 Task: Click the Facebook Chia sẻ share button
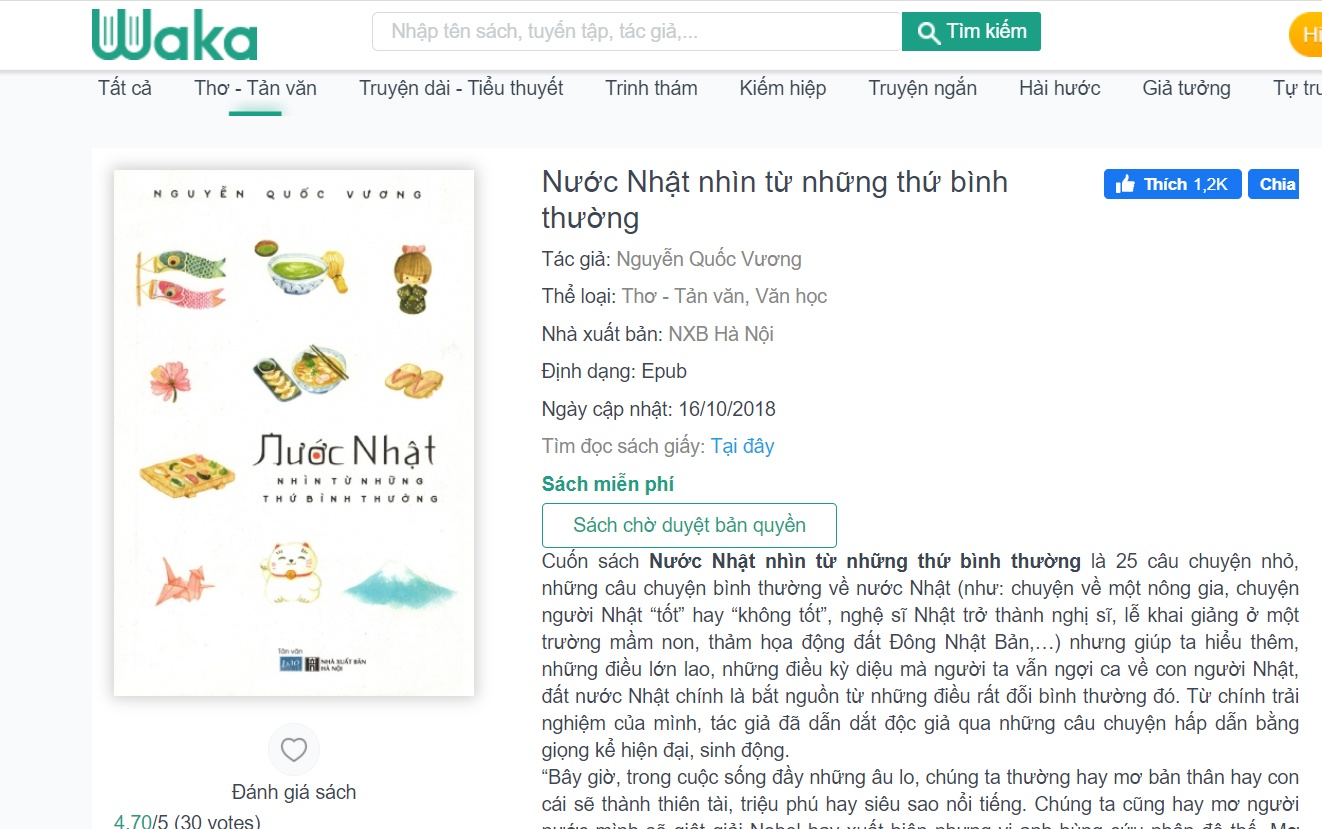[1274, 184]
